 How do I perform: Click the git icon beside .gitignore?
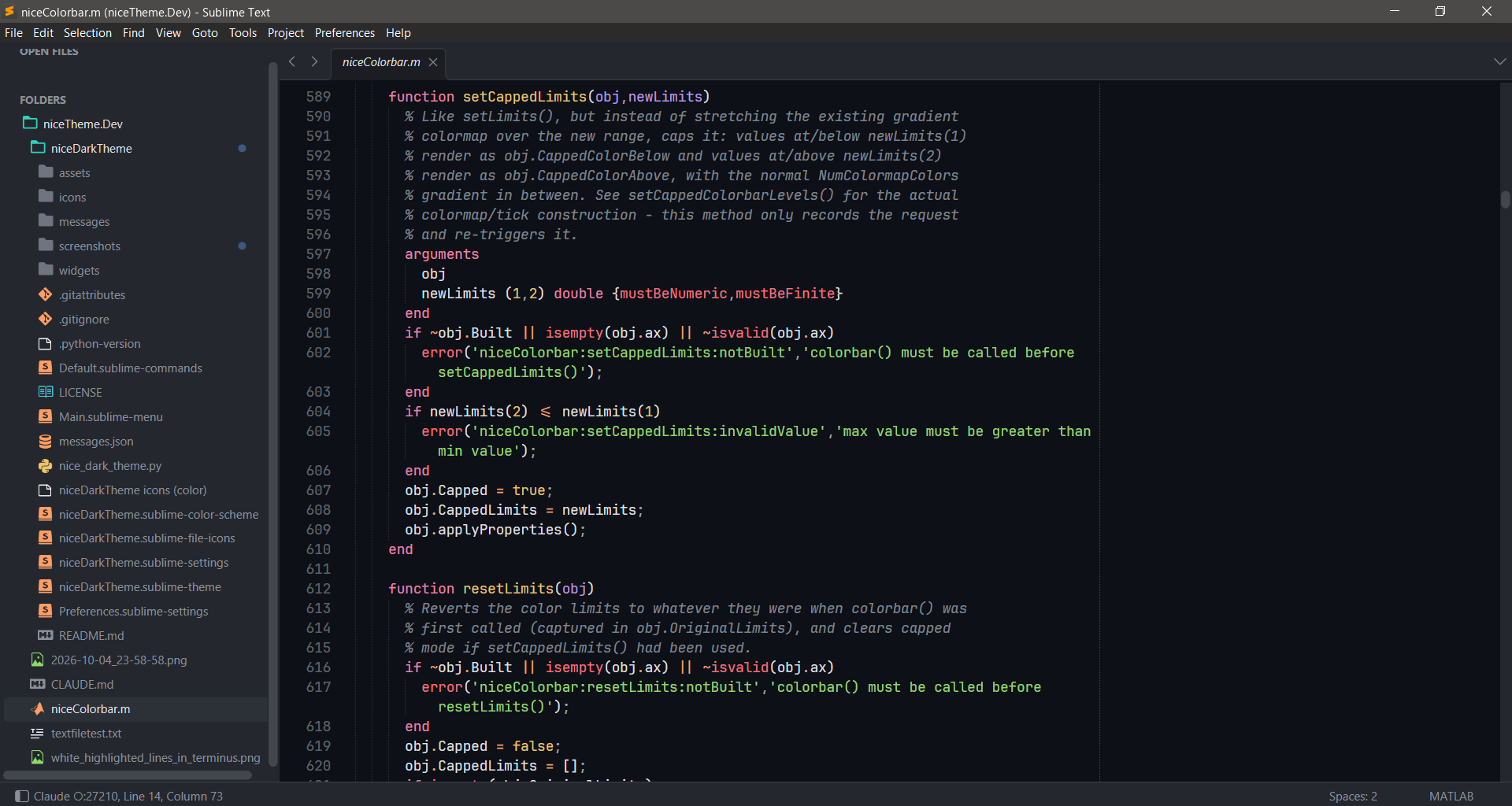(46, 319)
